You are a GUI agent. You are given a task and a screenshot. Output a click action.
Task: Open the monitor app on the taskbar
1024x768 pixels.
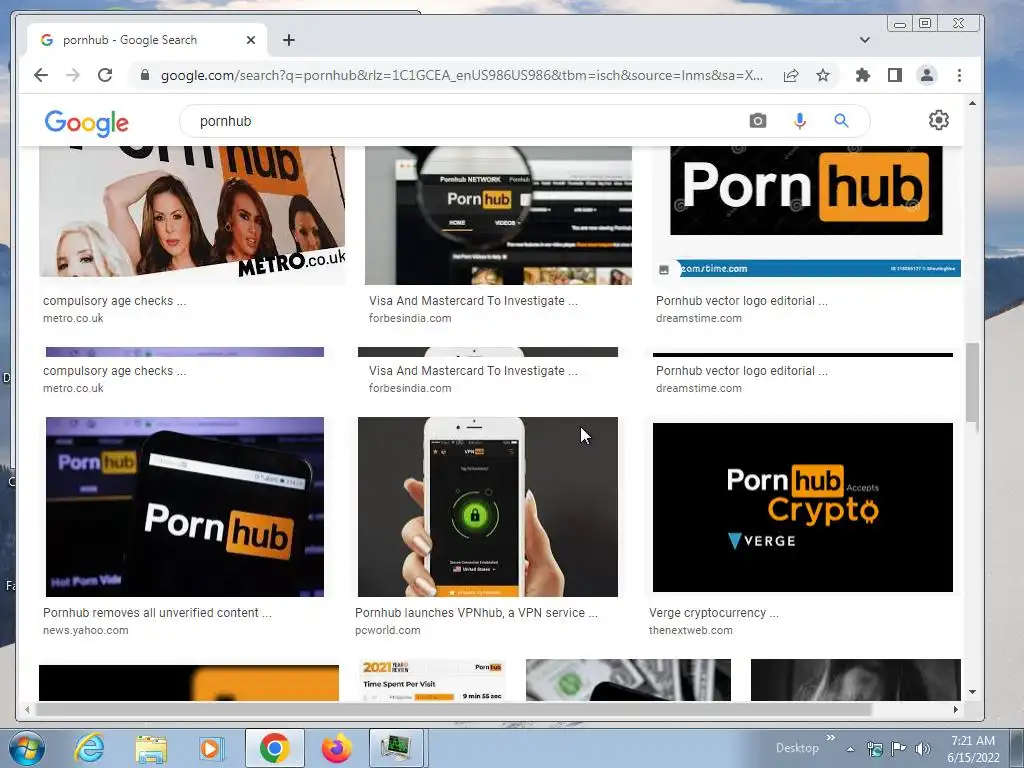click(x=397, y=748)
